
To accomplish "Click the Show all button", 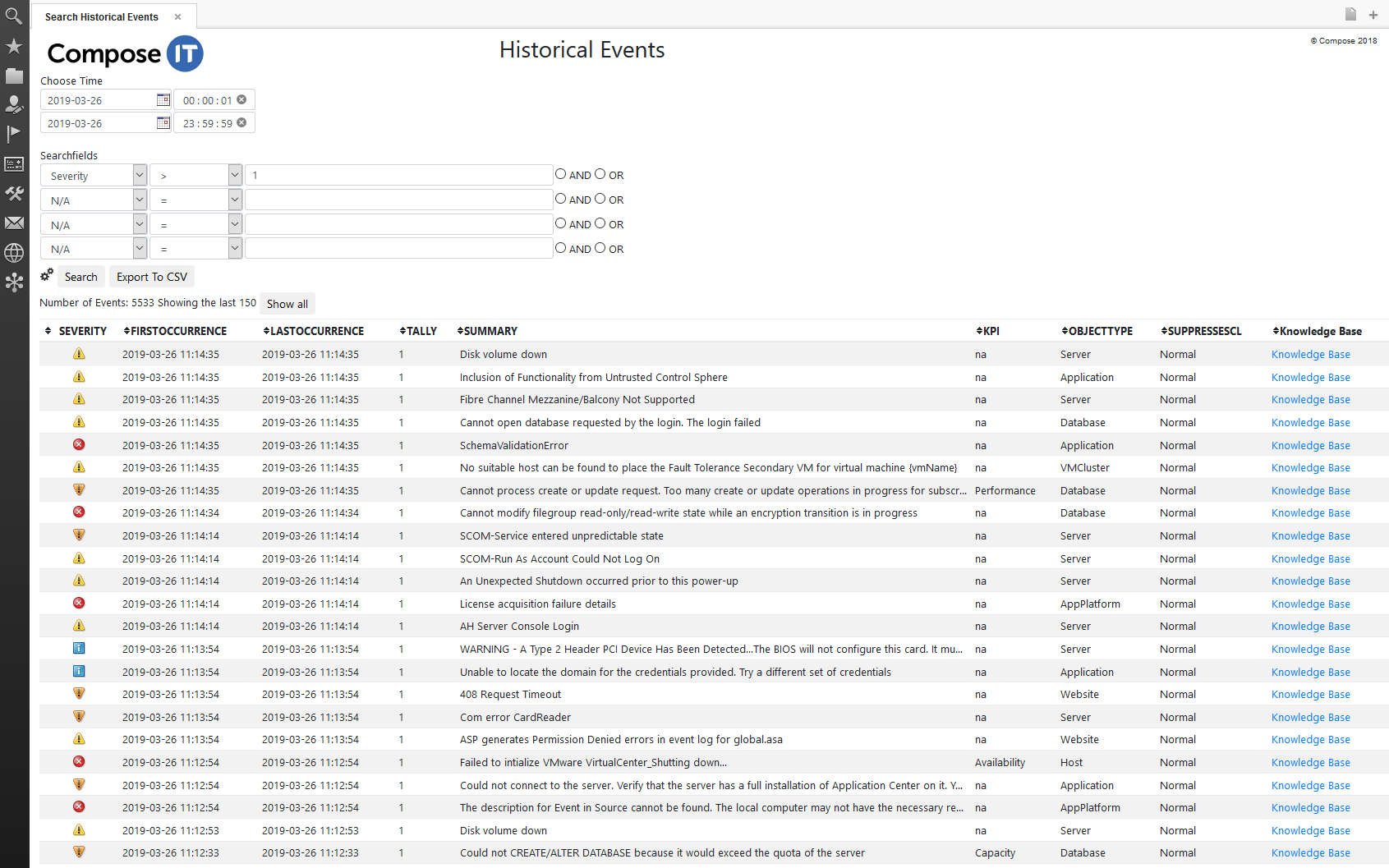I will point(287,304).
